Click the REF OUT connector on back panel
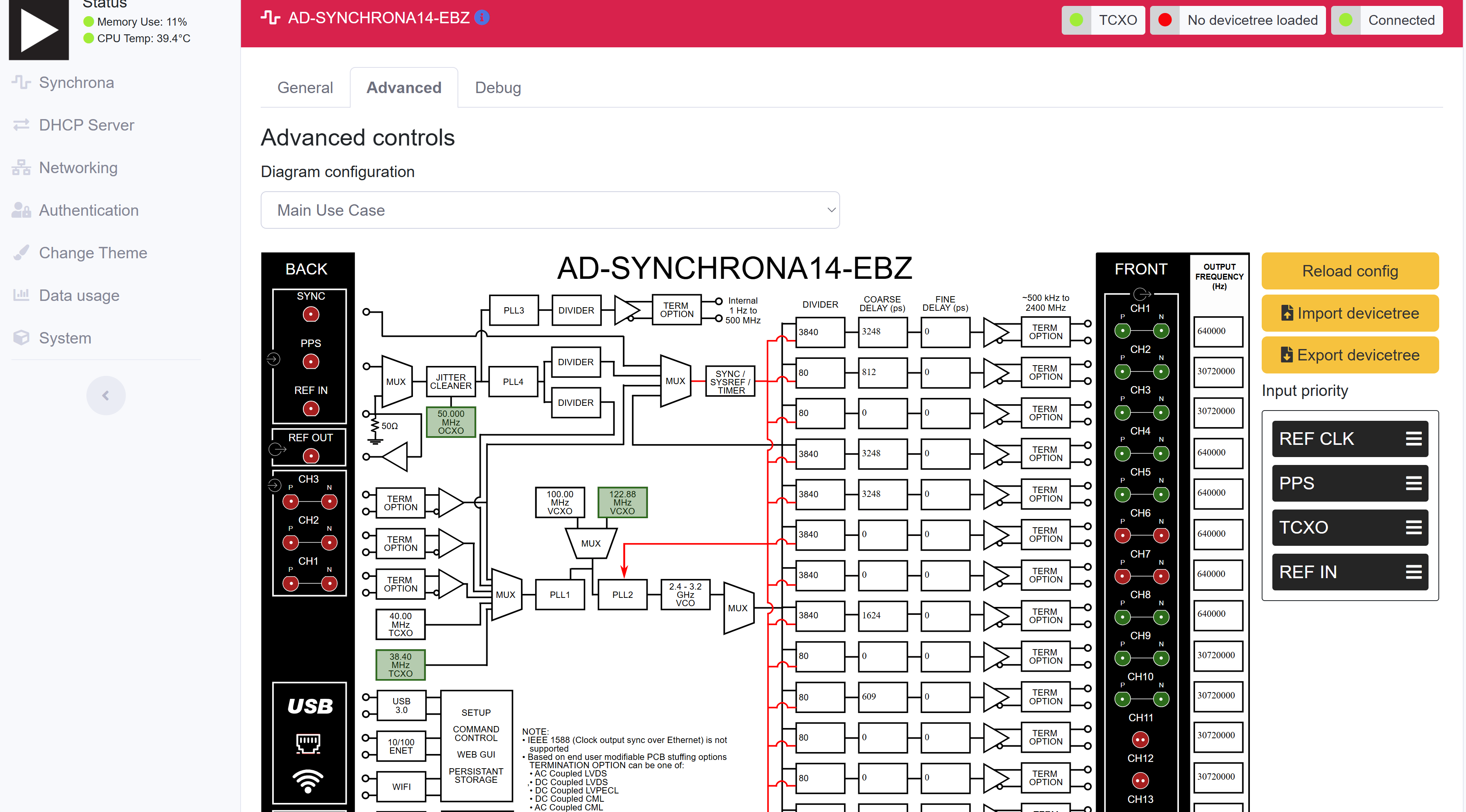The width and height of the screenshot is (1466, 812). click(311, 456)
